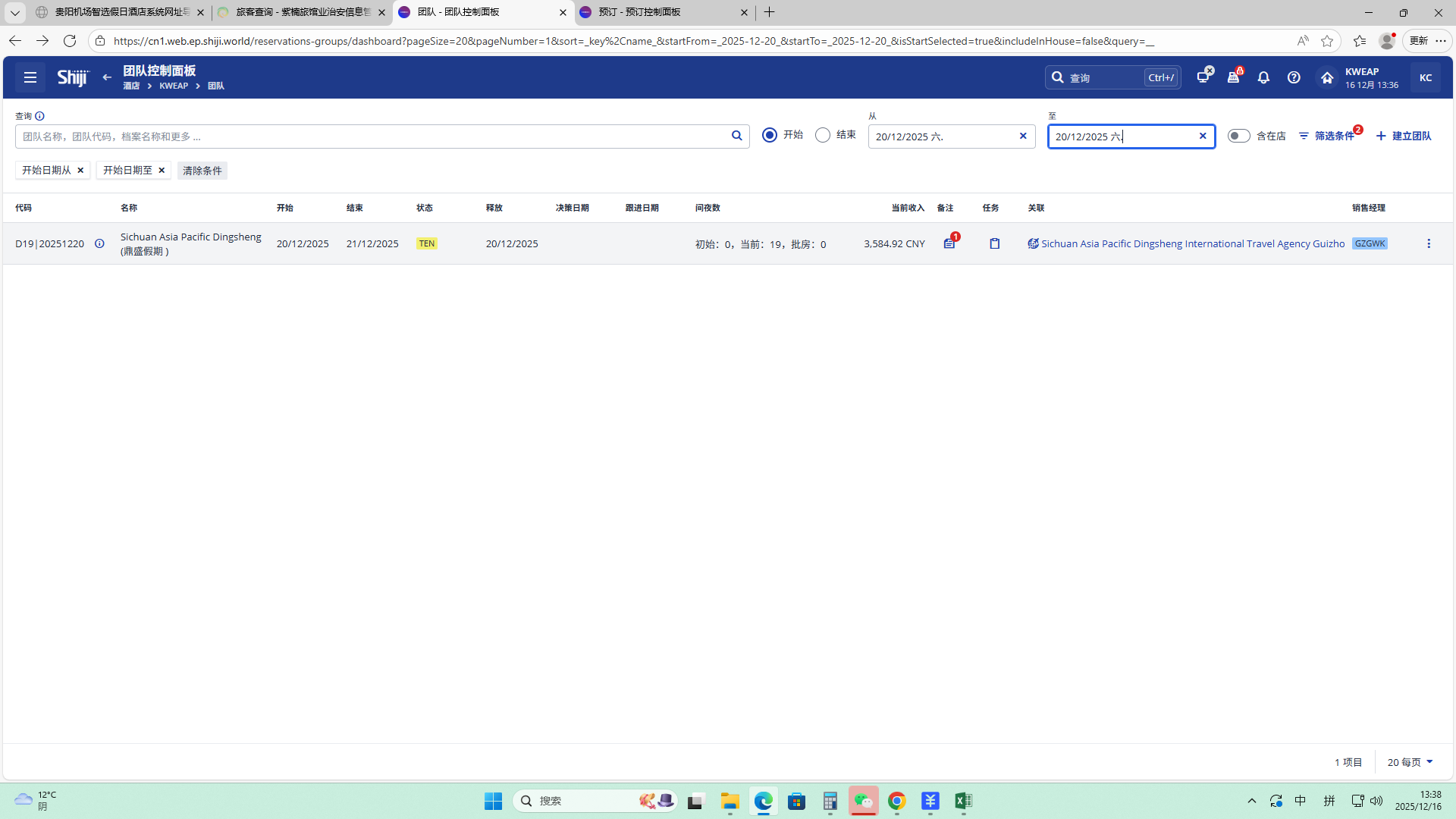The height and width of the screenshot is (819, 1456).
Task: Click the 建立团队 button
Action: [1404, 136]
